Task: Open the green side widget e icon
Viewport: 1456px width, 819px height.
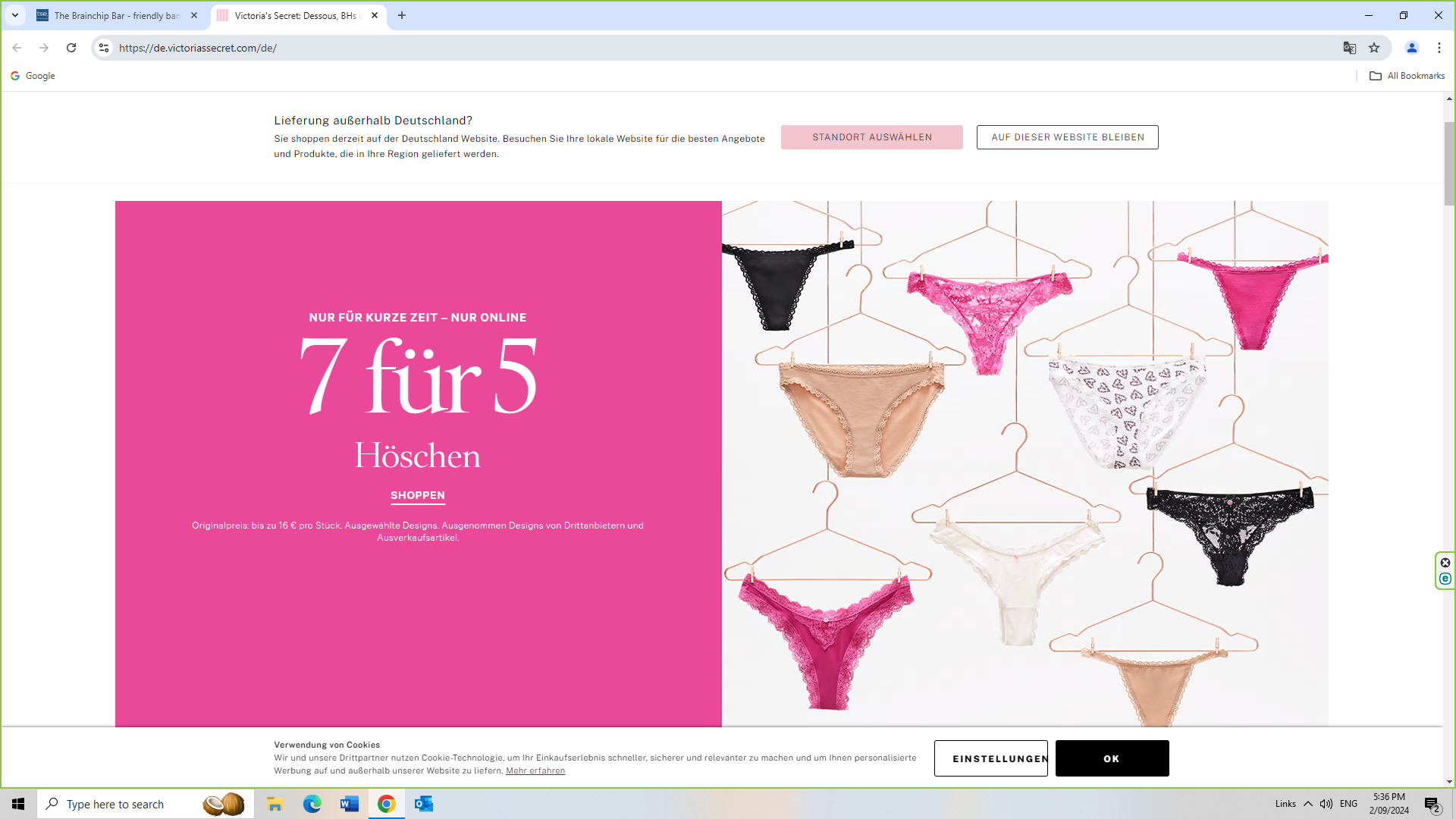Action: tap(1445, 579)
